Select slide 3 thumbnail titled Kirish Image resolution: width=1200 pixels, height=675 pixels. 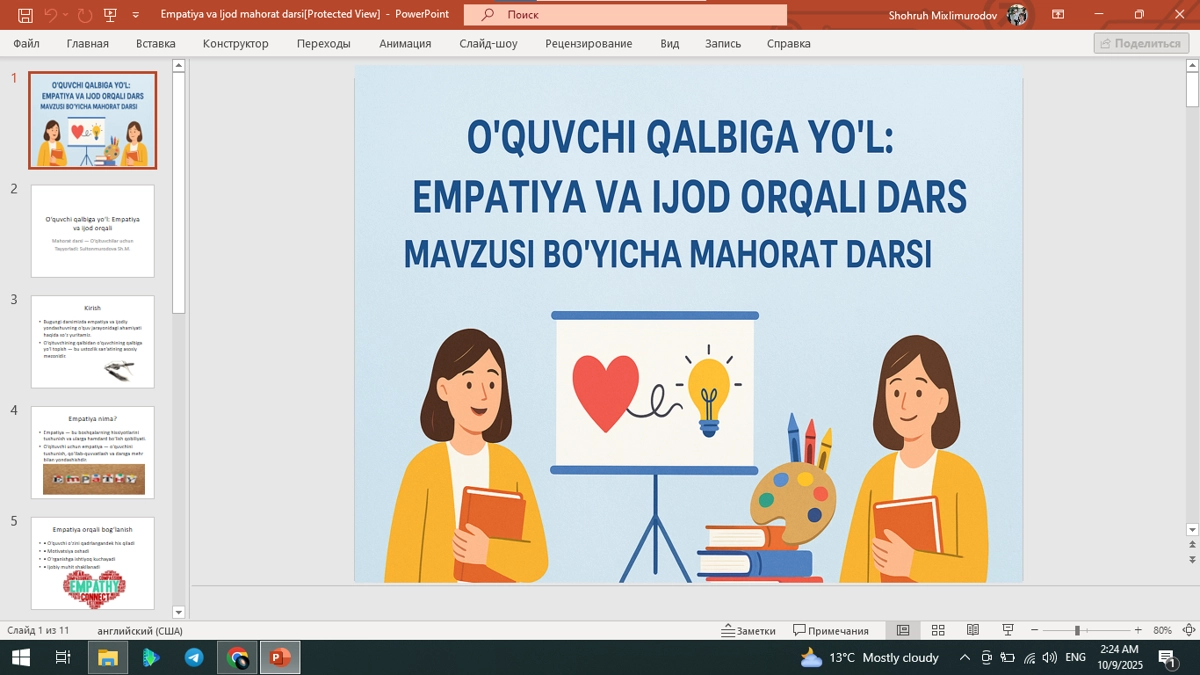coord(93,340)
